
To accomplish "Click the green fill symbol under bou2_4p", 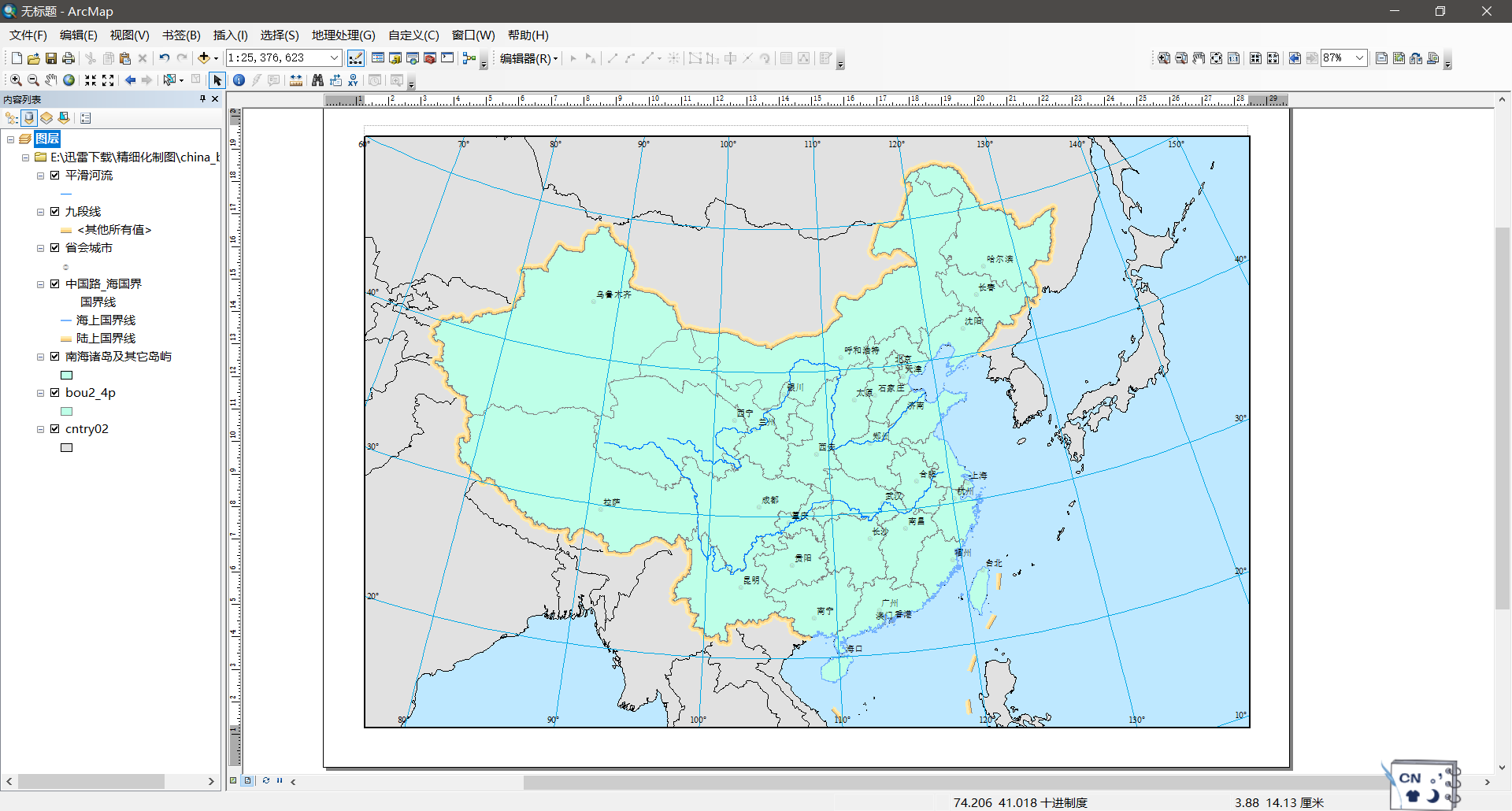I will pos(67,411).
